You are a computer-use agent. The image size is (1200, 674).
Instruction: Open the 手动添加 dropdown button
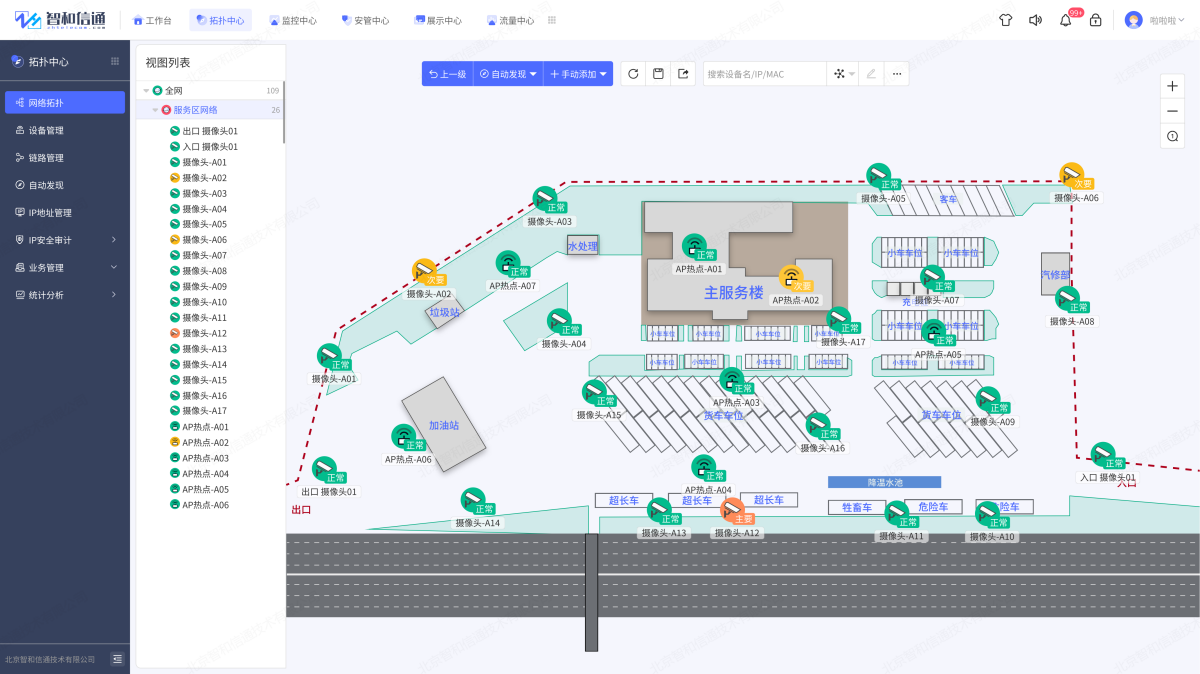(x=578, y=74)
